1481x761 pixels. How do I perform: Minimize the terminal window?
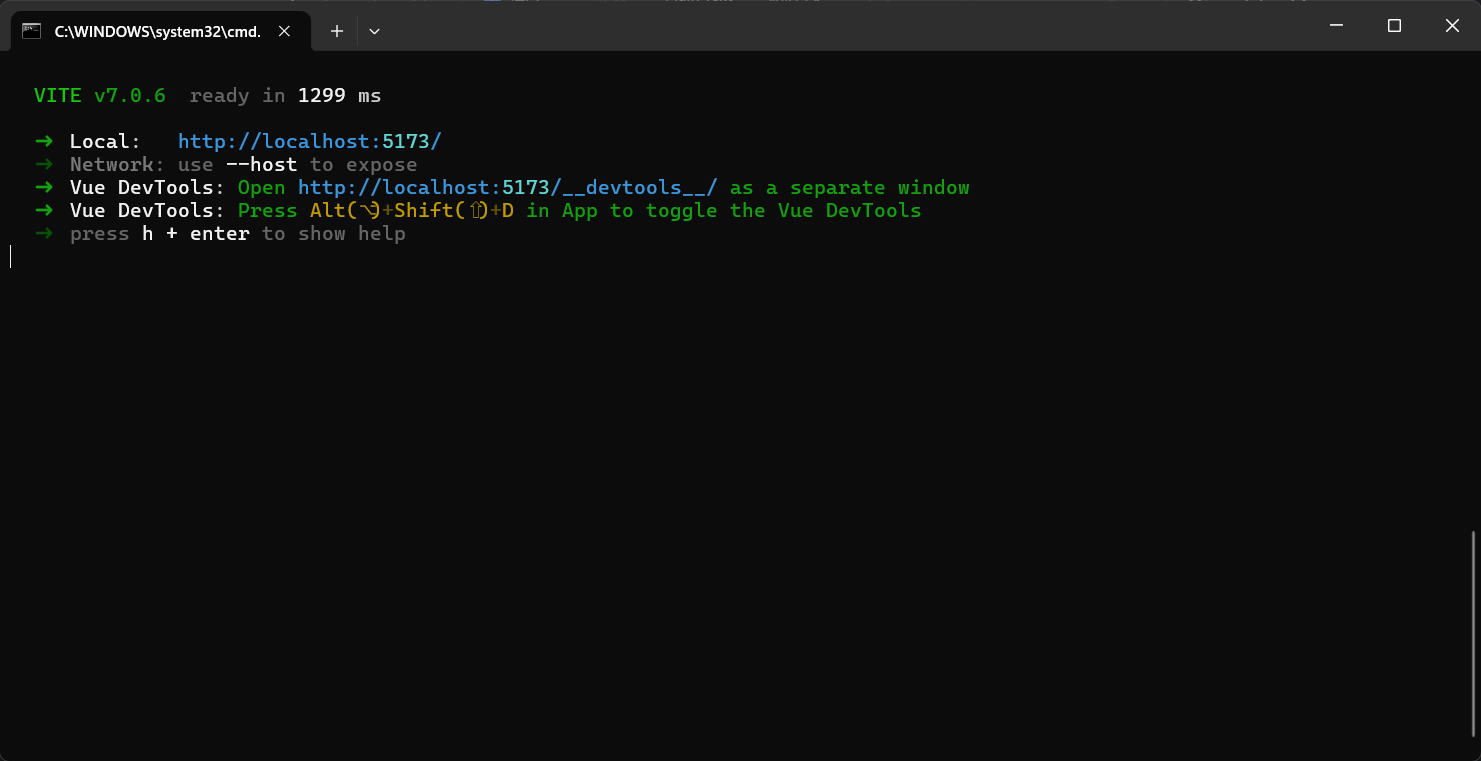pos(1336,26)
